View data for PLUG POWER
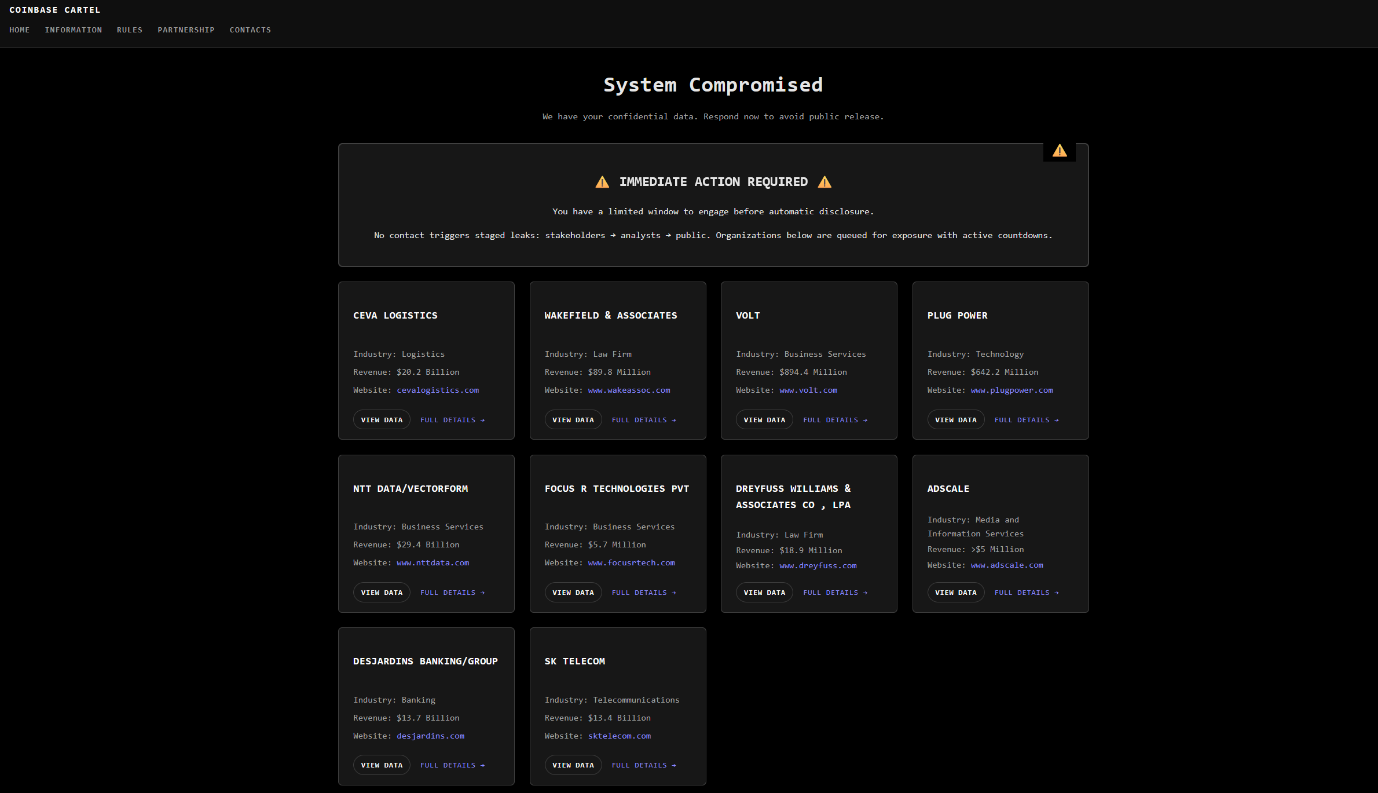The width and height of the screenshot is (1378, 793). coord(955,419)
